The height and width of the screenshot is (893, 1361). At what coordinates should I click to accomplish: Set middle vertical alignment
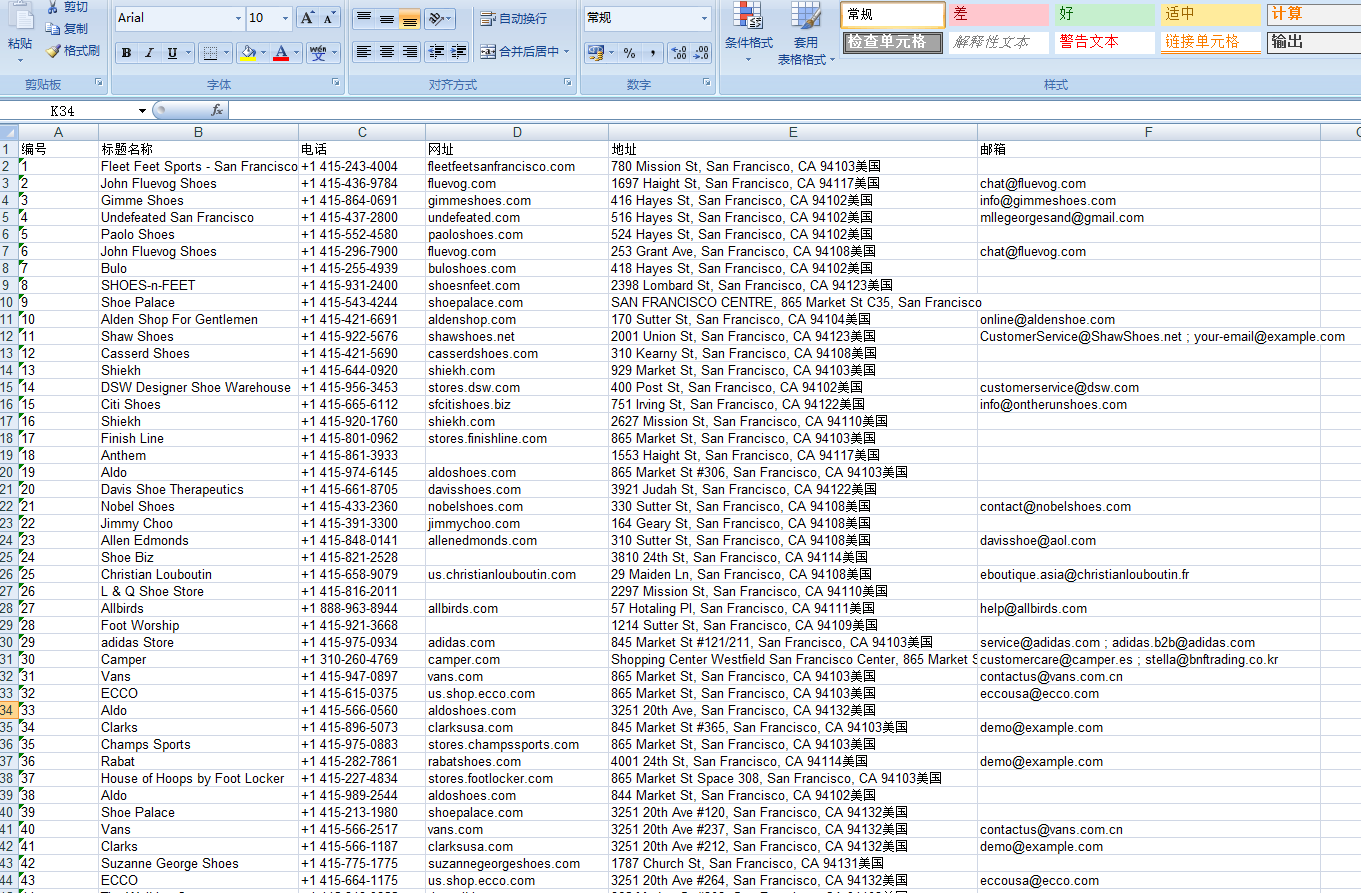point(387,18)
